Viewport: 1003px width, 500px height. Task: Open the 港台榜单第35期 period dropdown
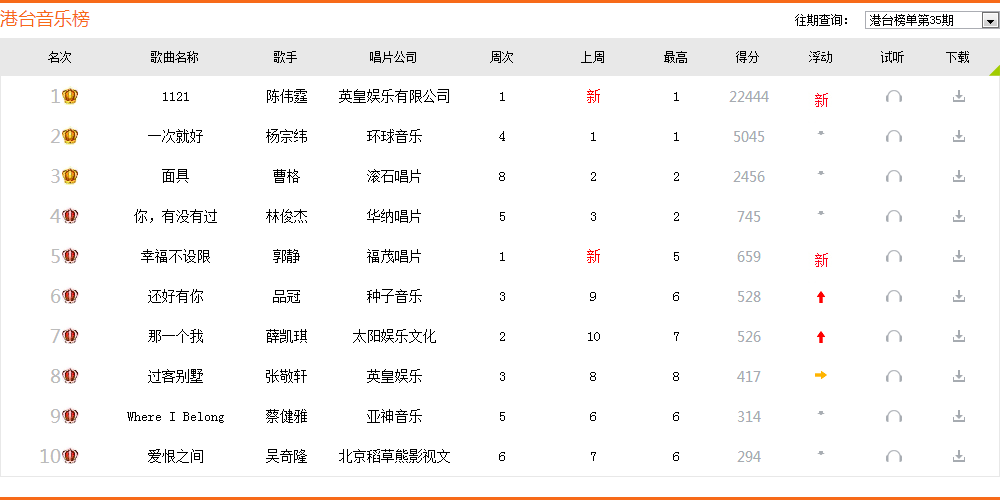click(931, 20)
